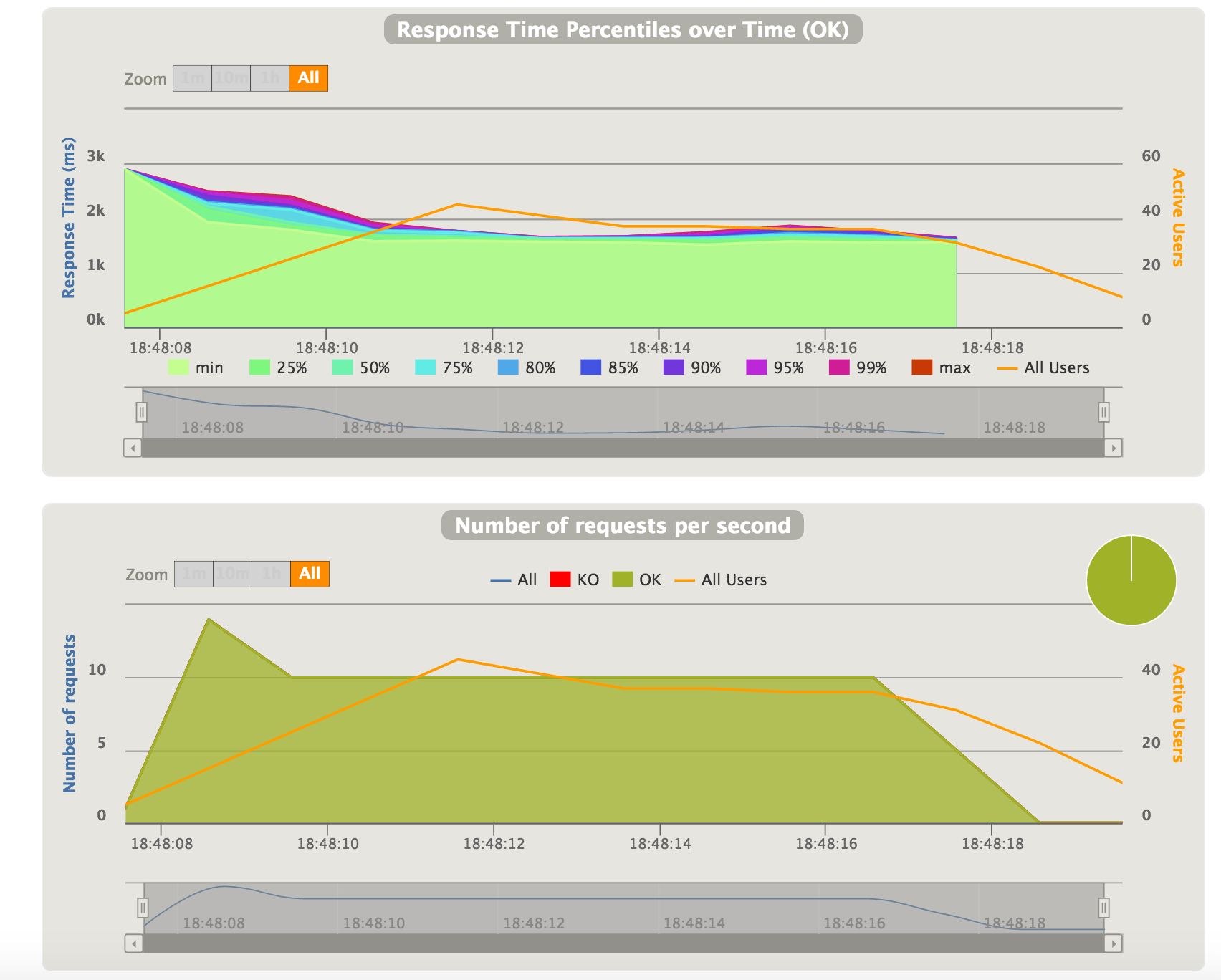Toggle the OK series legend item

pos(637,580)
